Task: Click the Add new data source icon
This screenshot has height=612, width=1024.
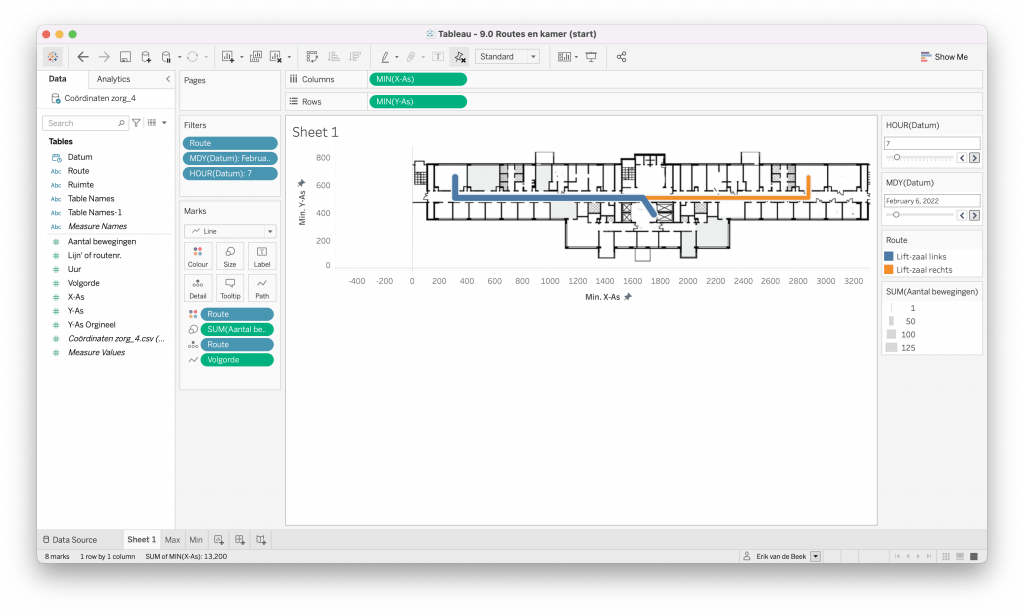Action: point(146,57)
